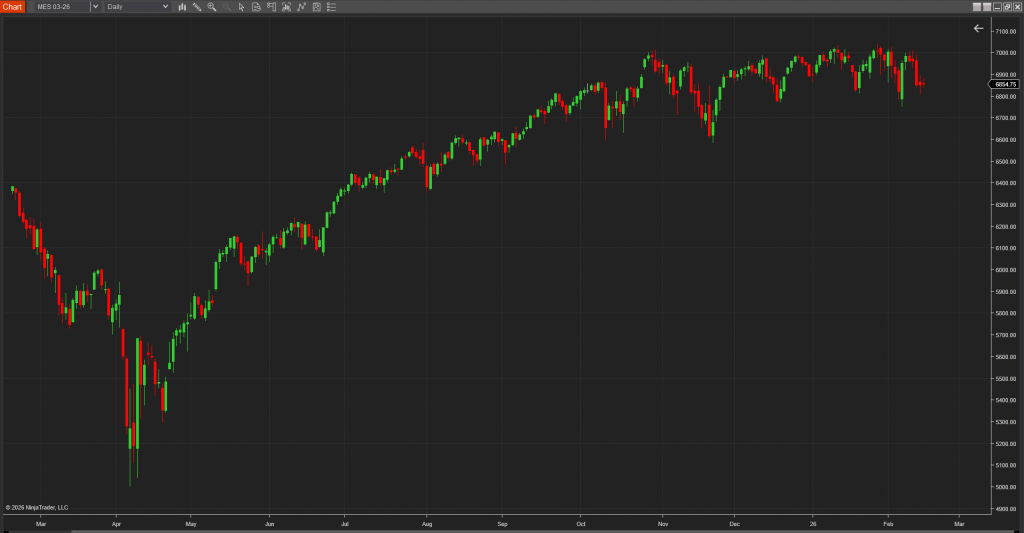The image size is (1024, 533).
Task: Click the second gray link color square
Action: (x=986, y=6)
